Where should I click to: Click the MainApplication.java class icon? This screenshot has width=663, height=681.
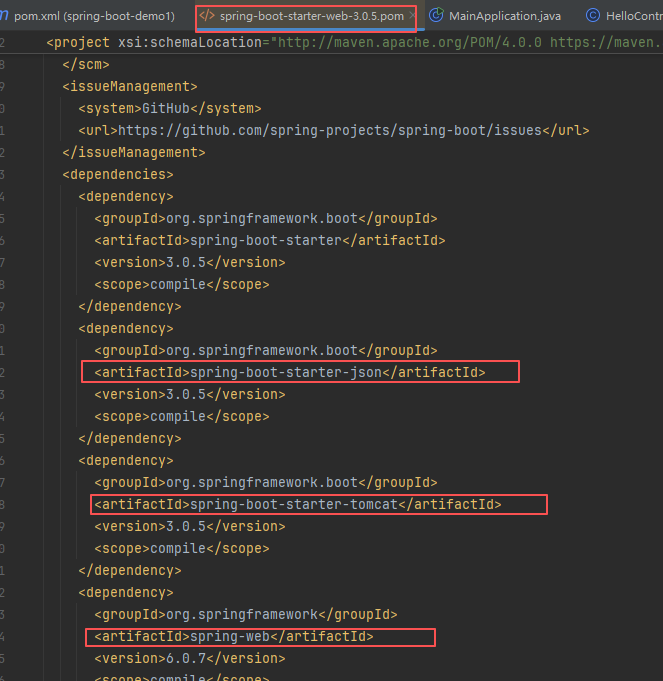[x=436, y=16]
